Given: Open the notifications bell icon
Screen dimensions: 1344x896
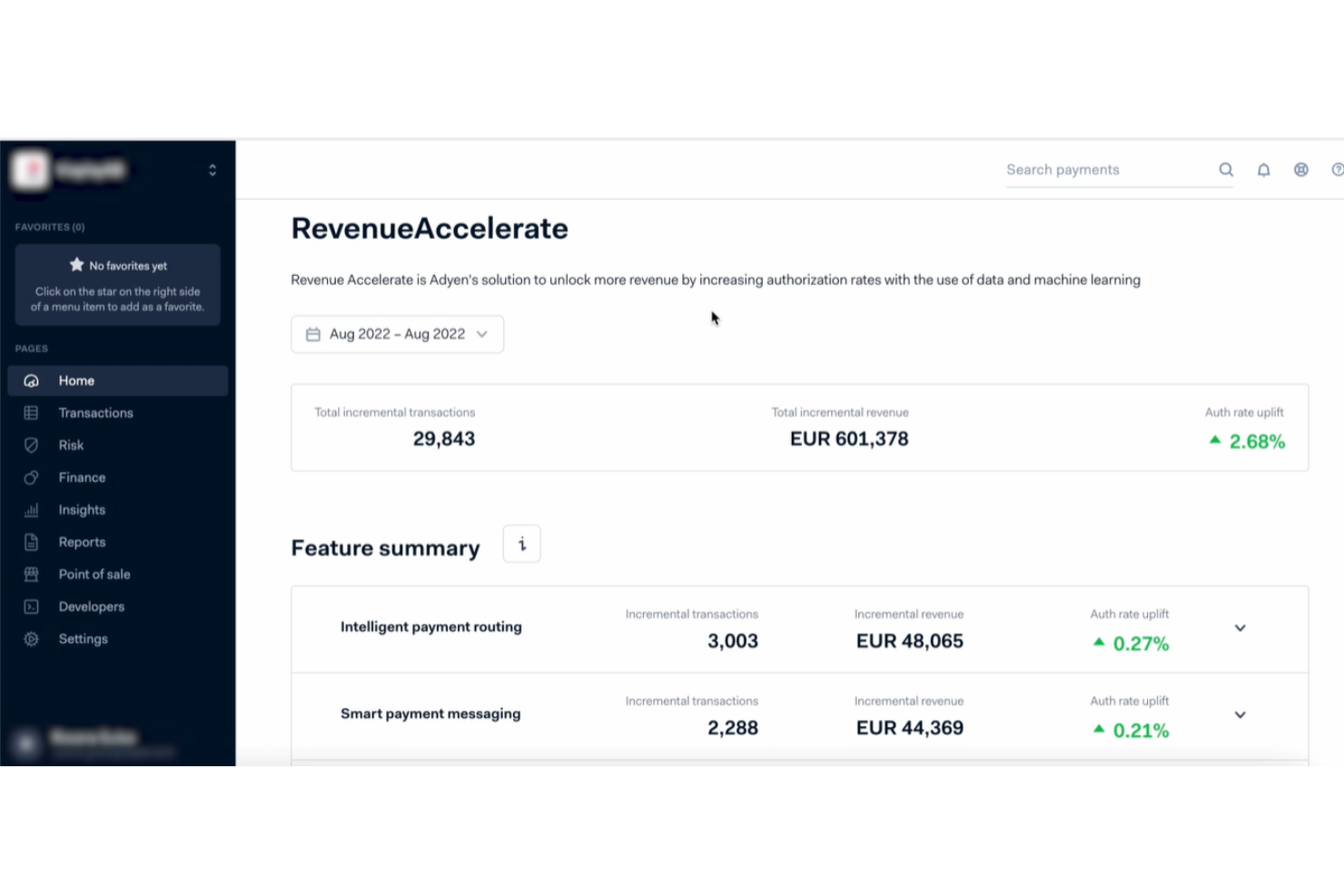Looking at the screenshot, I should click(x=1263, y=170).
